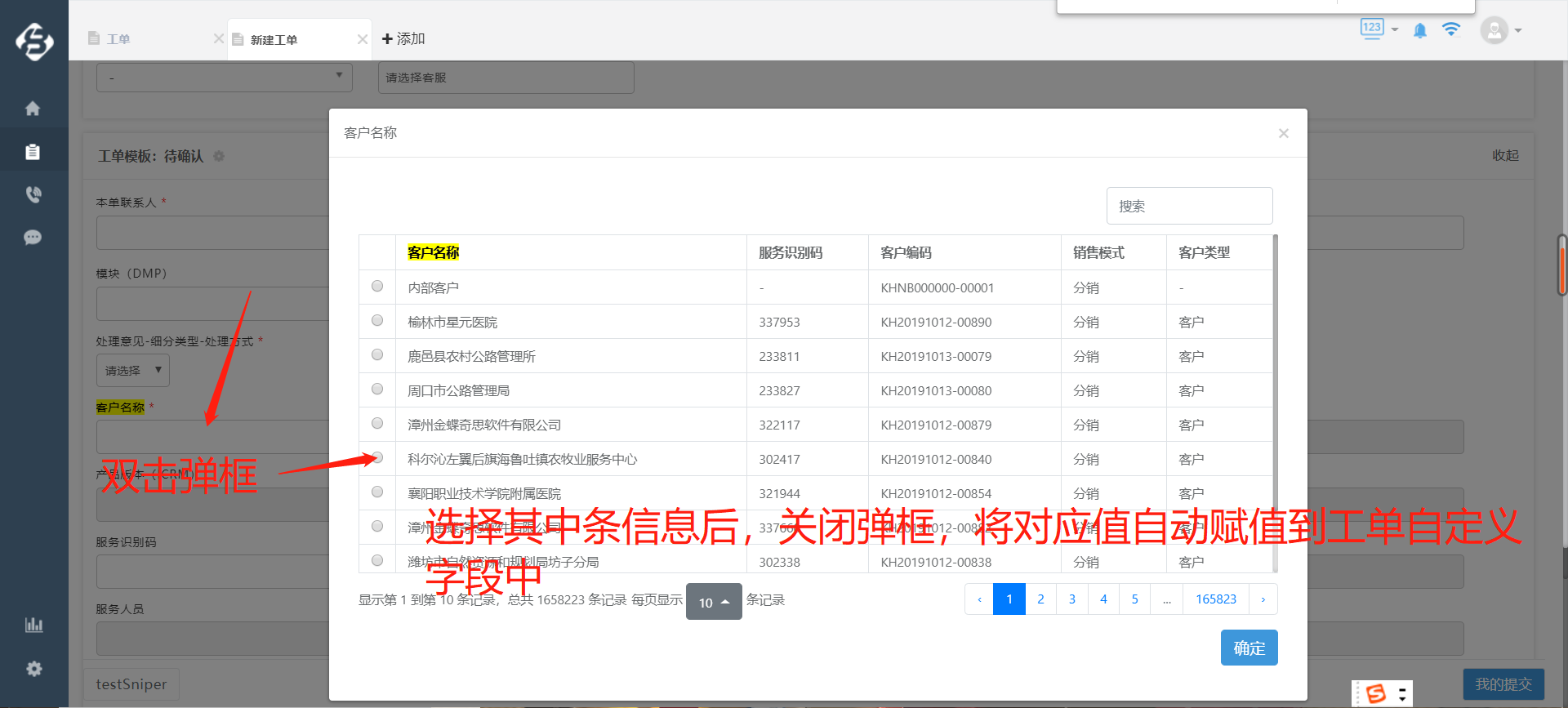This screenshot has width=1568, height=708.
Task: Click the dialog table vertical scrollbar
Action: point(1275,403)
